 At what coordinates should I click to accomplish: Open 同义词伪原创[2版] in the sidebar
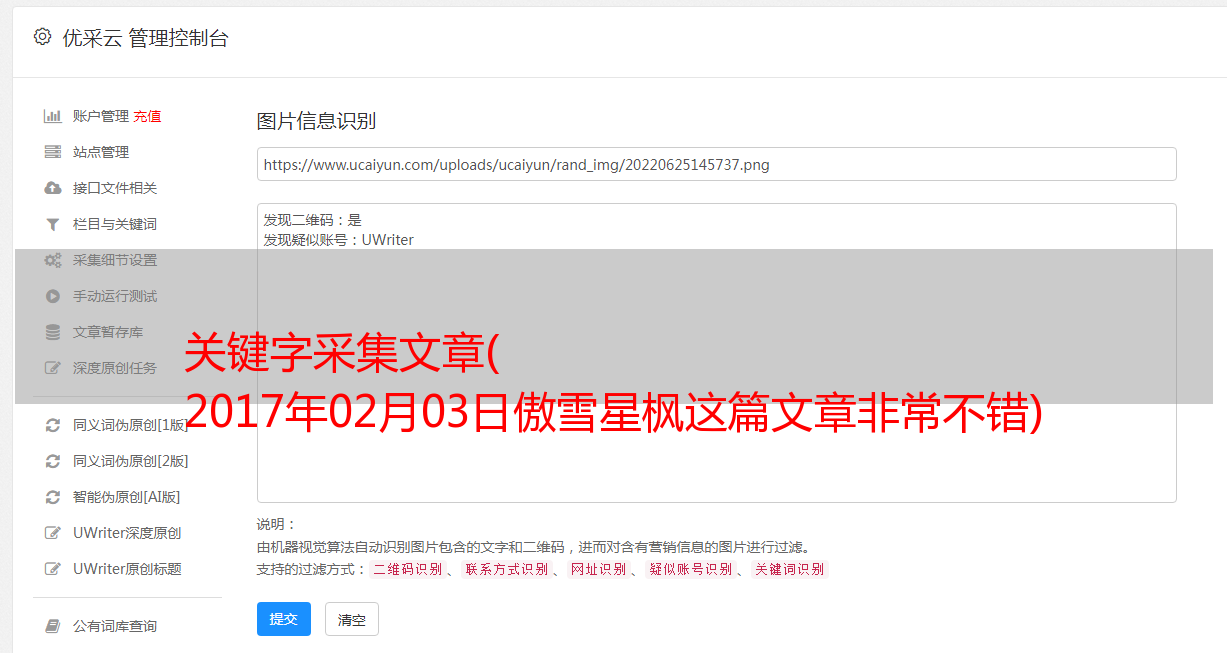click(x=130, y=461)
